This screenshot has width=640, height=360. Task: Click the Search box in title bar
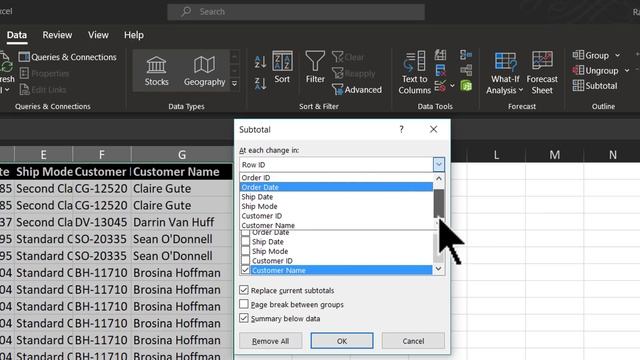pos(296,11)
